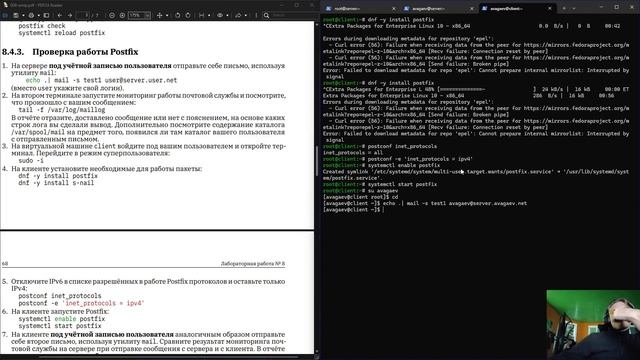Select the pan/move cross-arrow tool
This screenshot has width=640, height=360.
[159, 15]
